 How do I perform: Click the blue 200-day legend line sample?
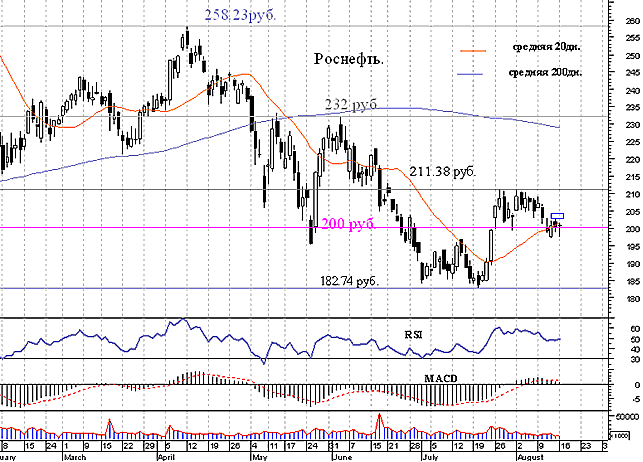point(470,74)
